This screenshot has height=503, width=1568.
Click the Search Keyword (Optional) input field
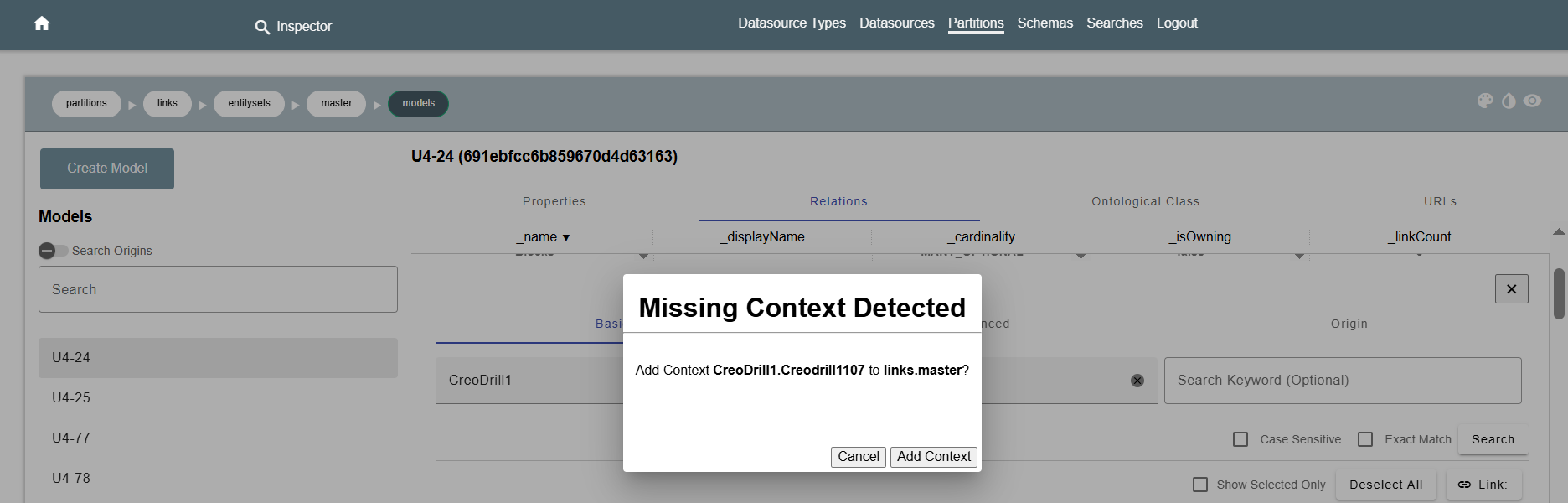click(1342, 381)
